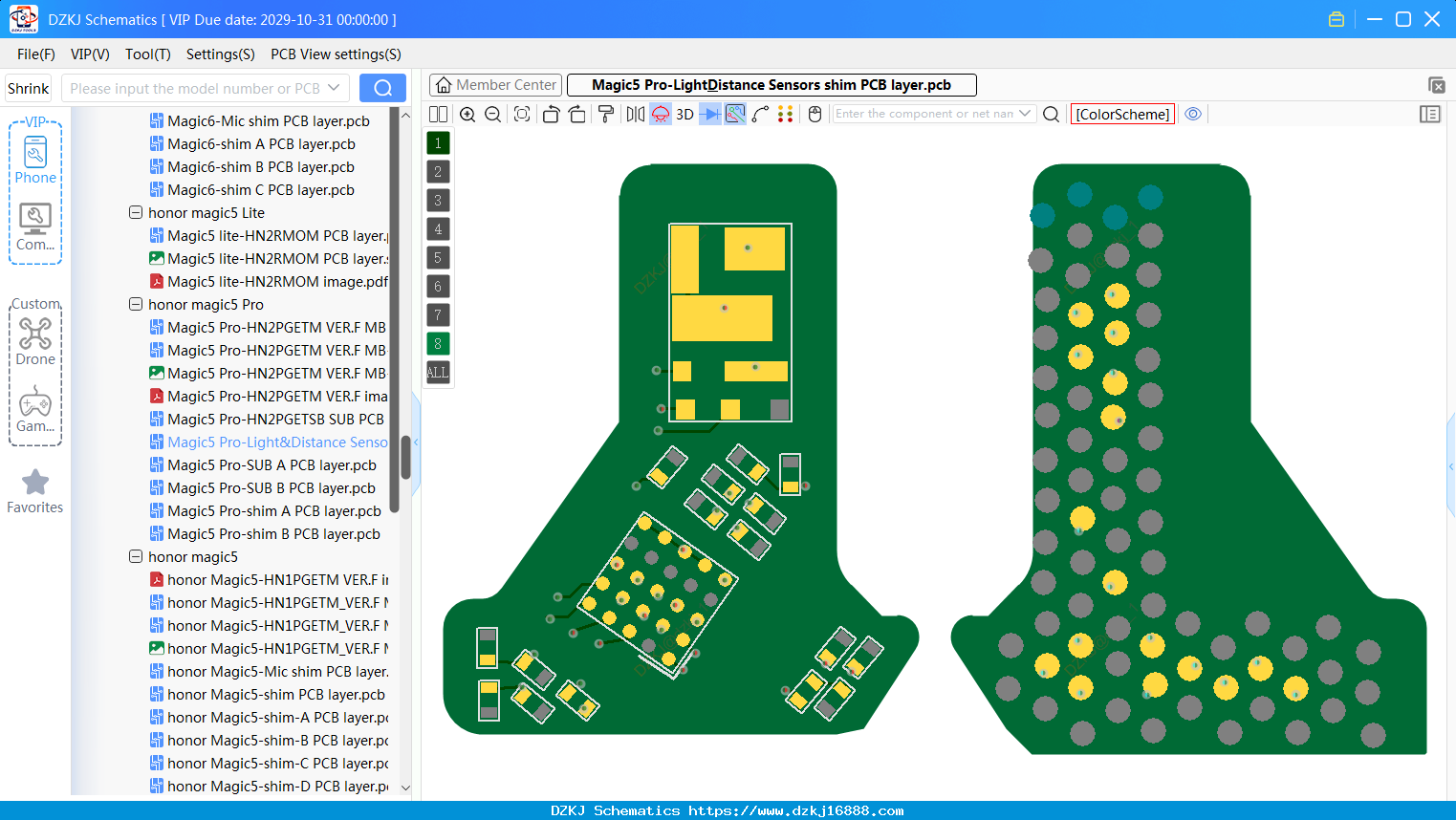Open the model number dropdown arrow
Viewport: 1456px width, 820px height.
coord(334,88)
